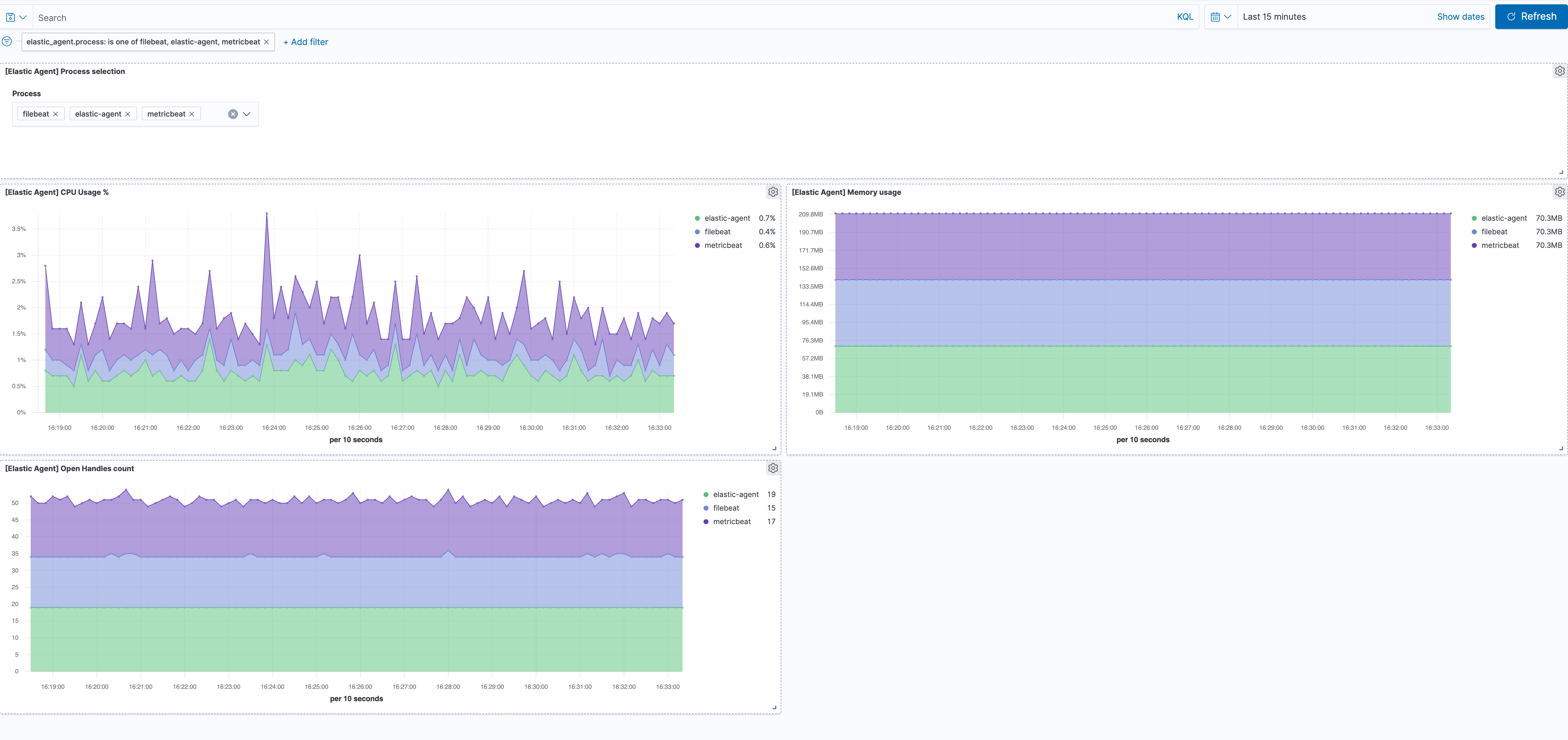Open Last 15 minutes time range
The image size is (1568, 740).
[x=1274, y=17]
